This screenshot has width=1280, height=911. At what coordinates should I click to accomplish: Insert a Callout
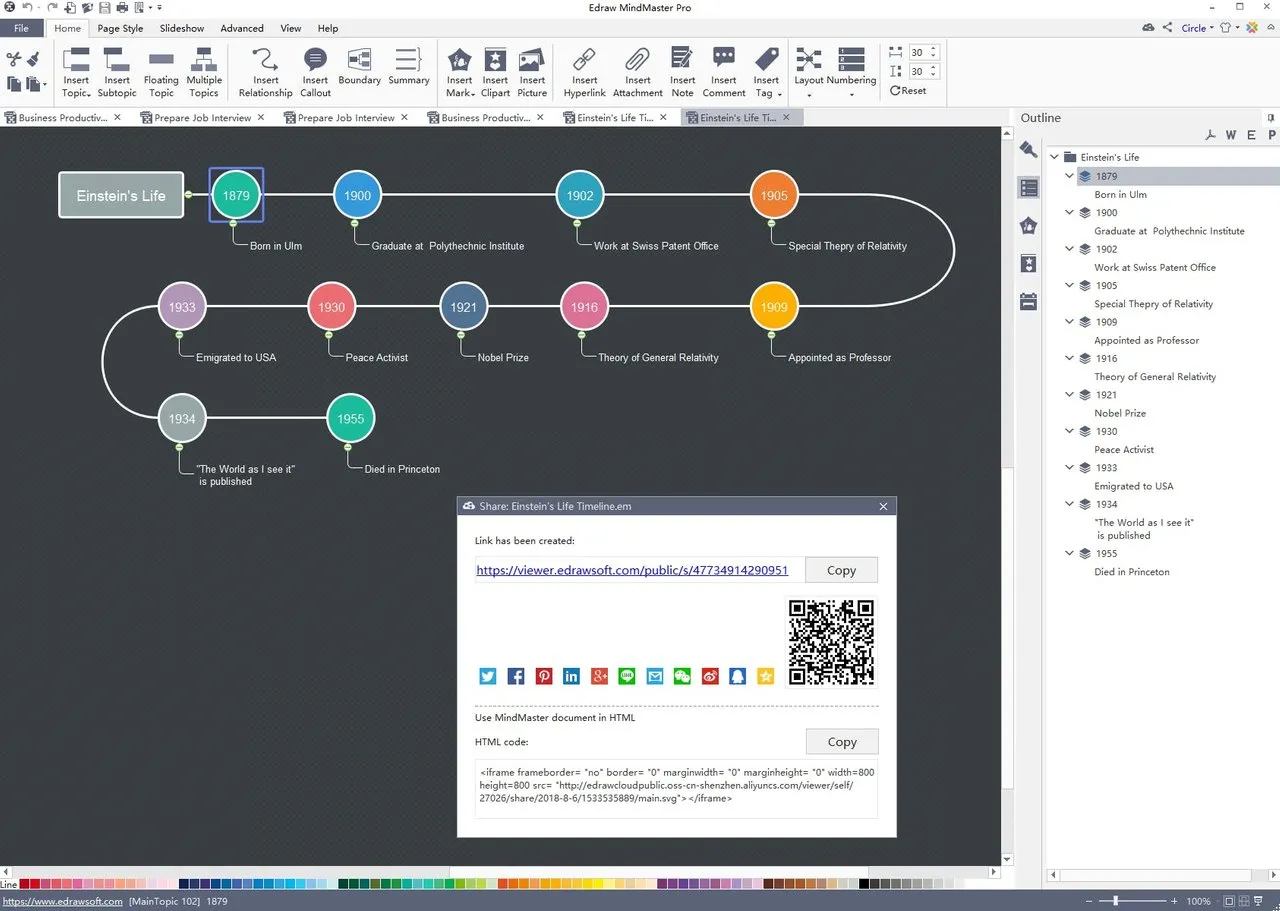[315, 72]
